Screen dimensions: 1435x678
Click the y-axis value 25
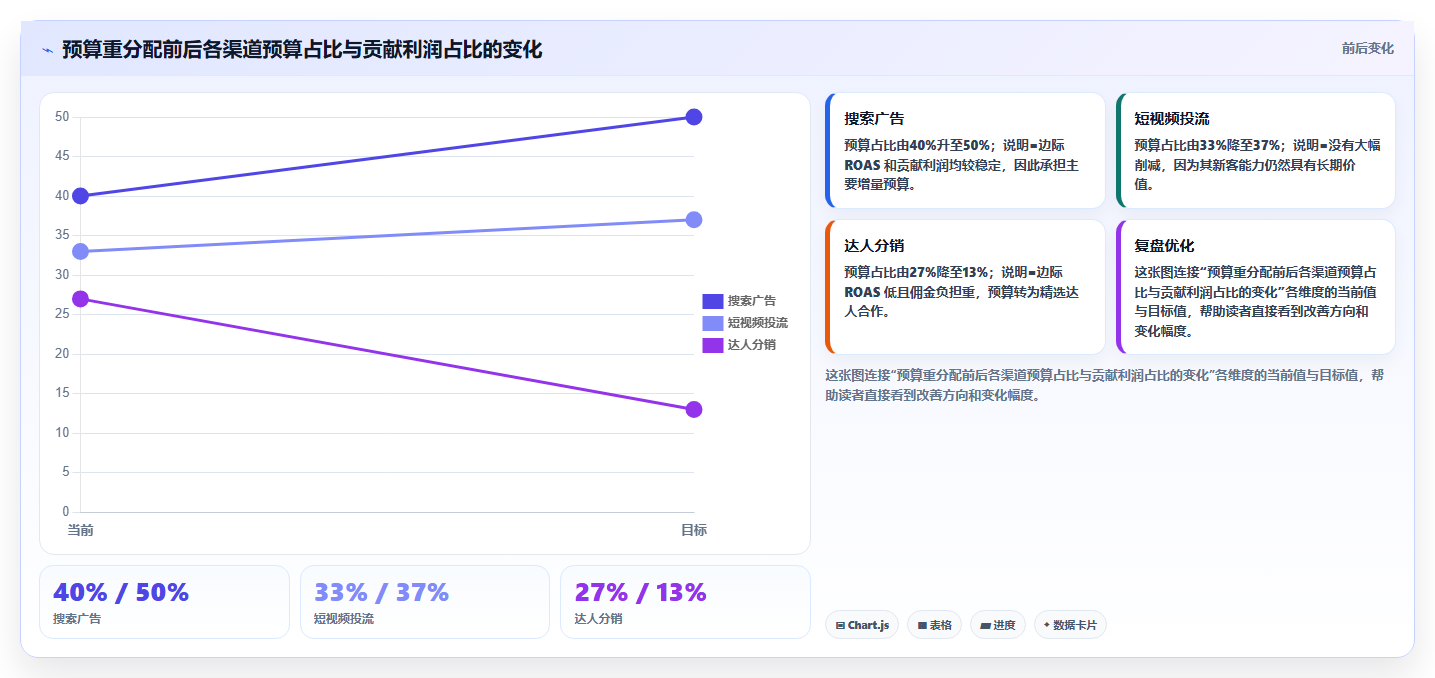(62, 314)
